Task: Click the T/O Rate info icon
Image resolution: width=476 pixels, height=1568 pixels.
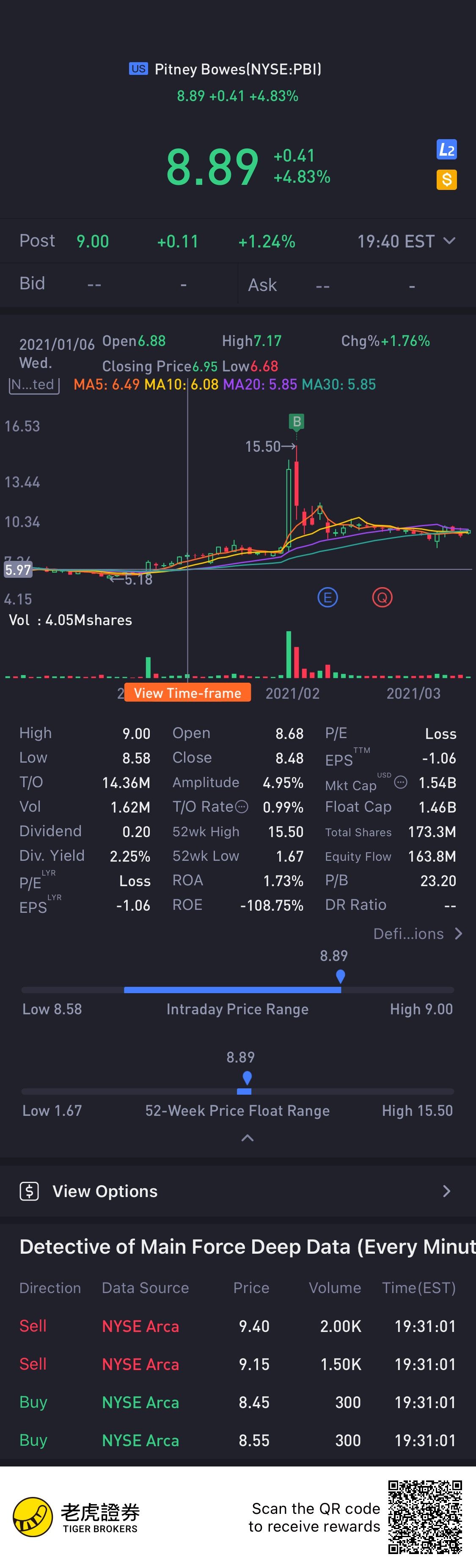Action: click(x=242, y=807)
